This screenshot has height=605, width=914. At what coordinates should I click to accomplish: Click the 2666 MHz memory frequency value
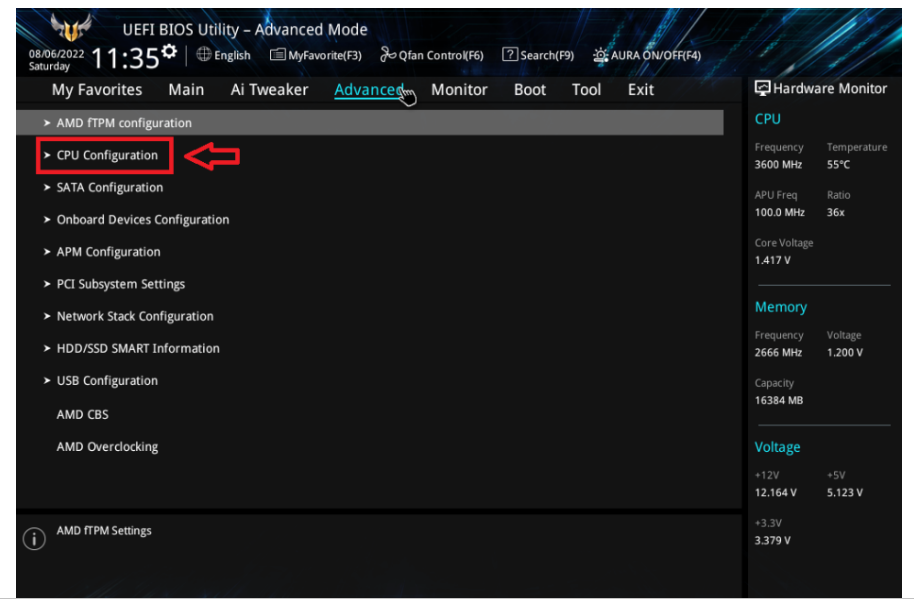pos(778,353)
